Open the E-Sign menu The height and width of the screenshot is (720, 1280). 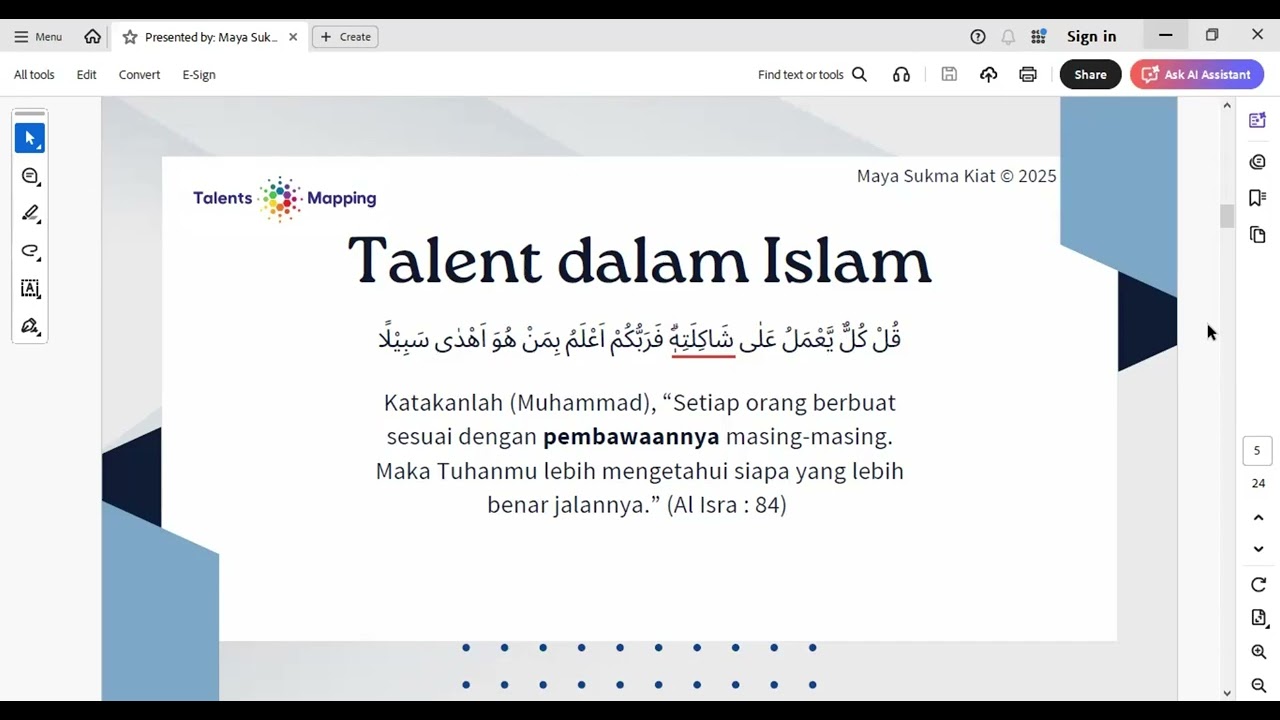click(x=199, y=75)
